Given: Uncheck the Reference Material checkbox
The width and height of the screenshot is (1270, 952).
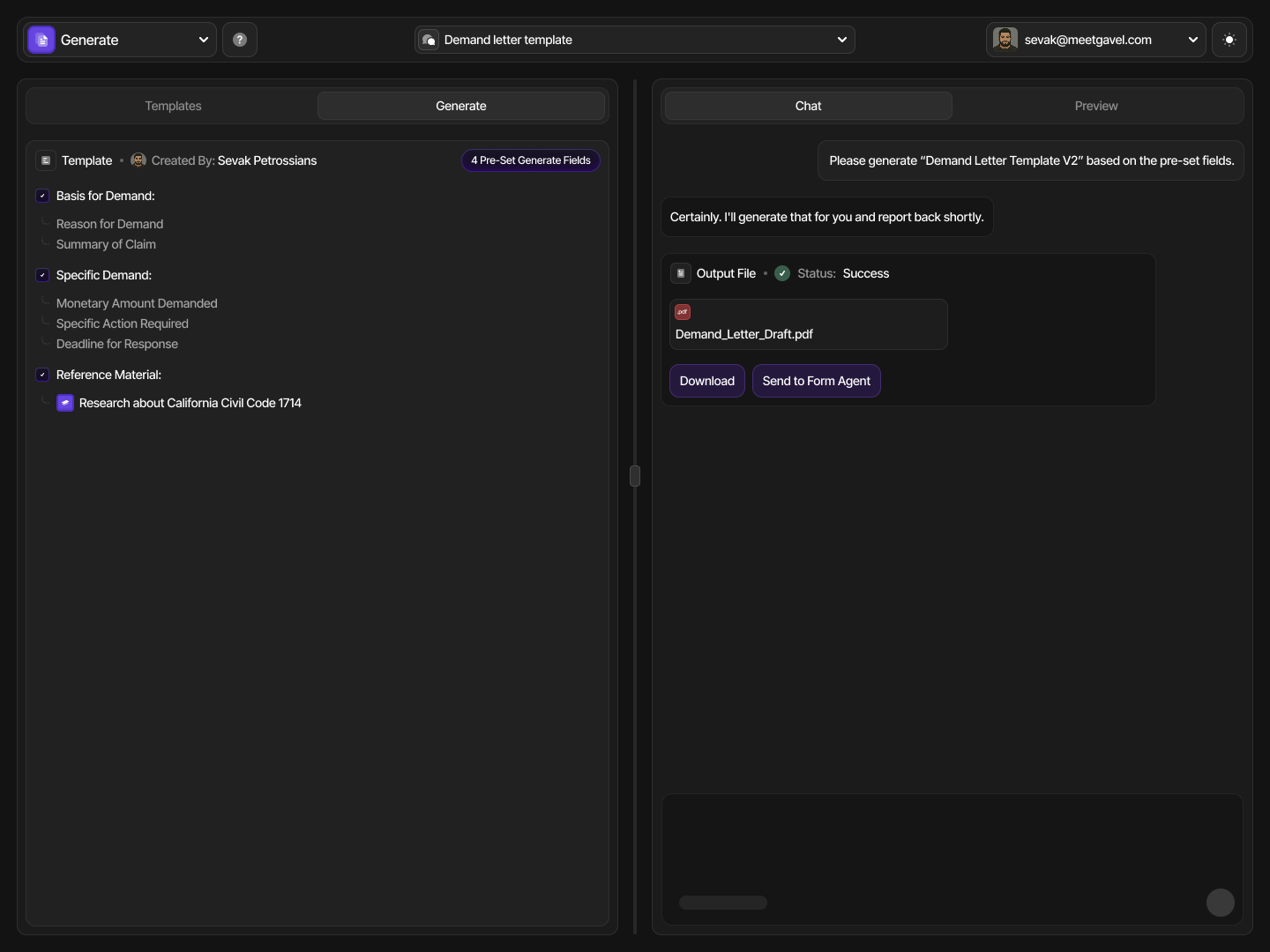Looking at the screenshot, I should click(x=41, y=375).
